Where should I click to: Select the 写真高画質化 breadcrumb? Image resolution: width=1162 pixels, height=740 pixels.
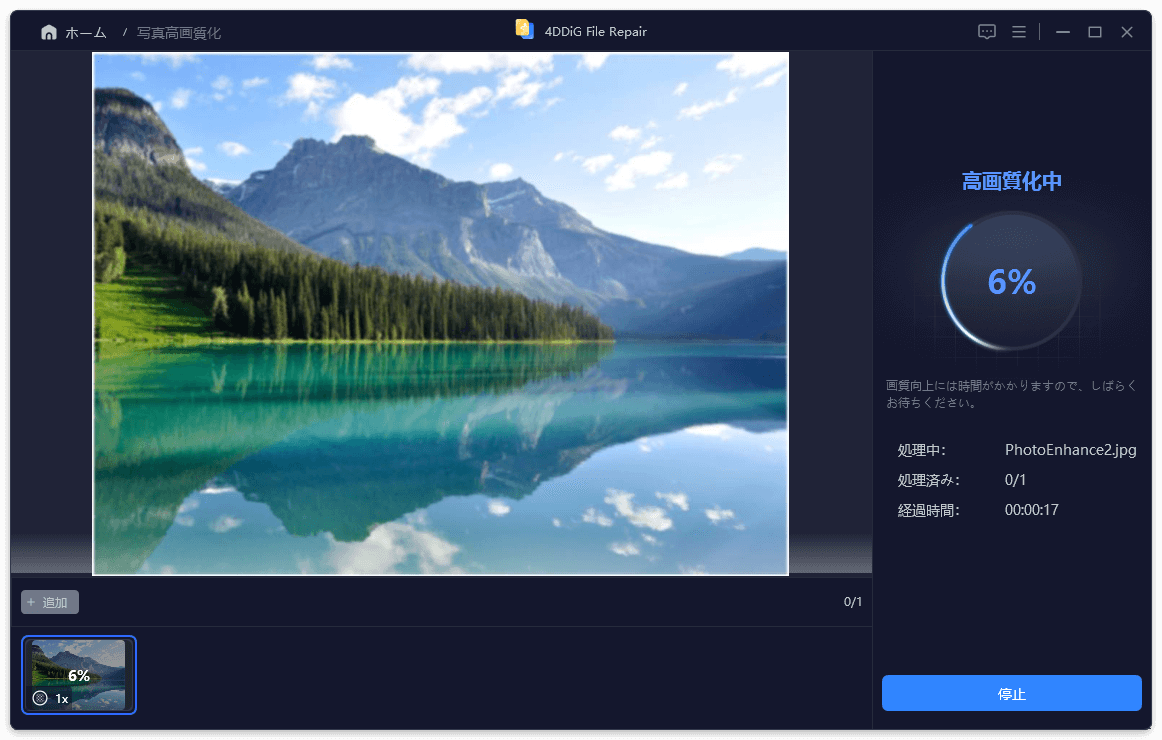(x=179, y=33)
